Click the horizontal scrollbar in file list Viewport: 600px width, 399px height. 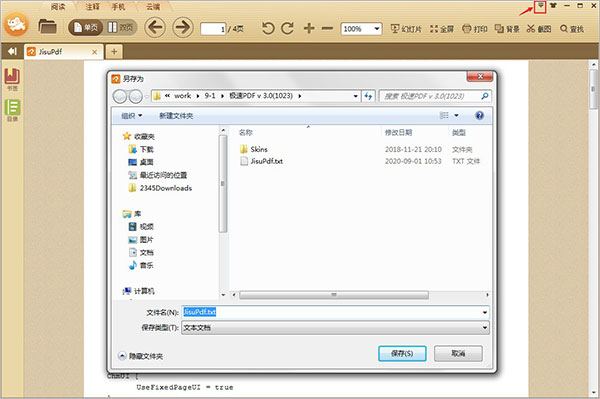[x=334, y=295]
